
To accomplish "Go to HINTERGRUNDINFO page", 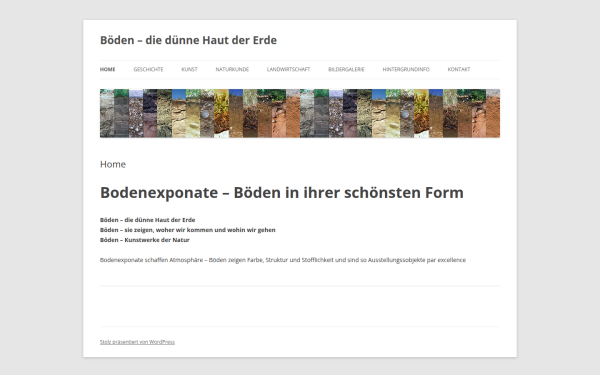I will coord(406,69).
